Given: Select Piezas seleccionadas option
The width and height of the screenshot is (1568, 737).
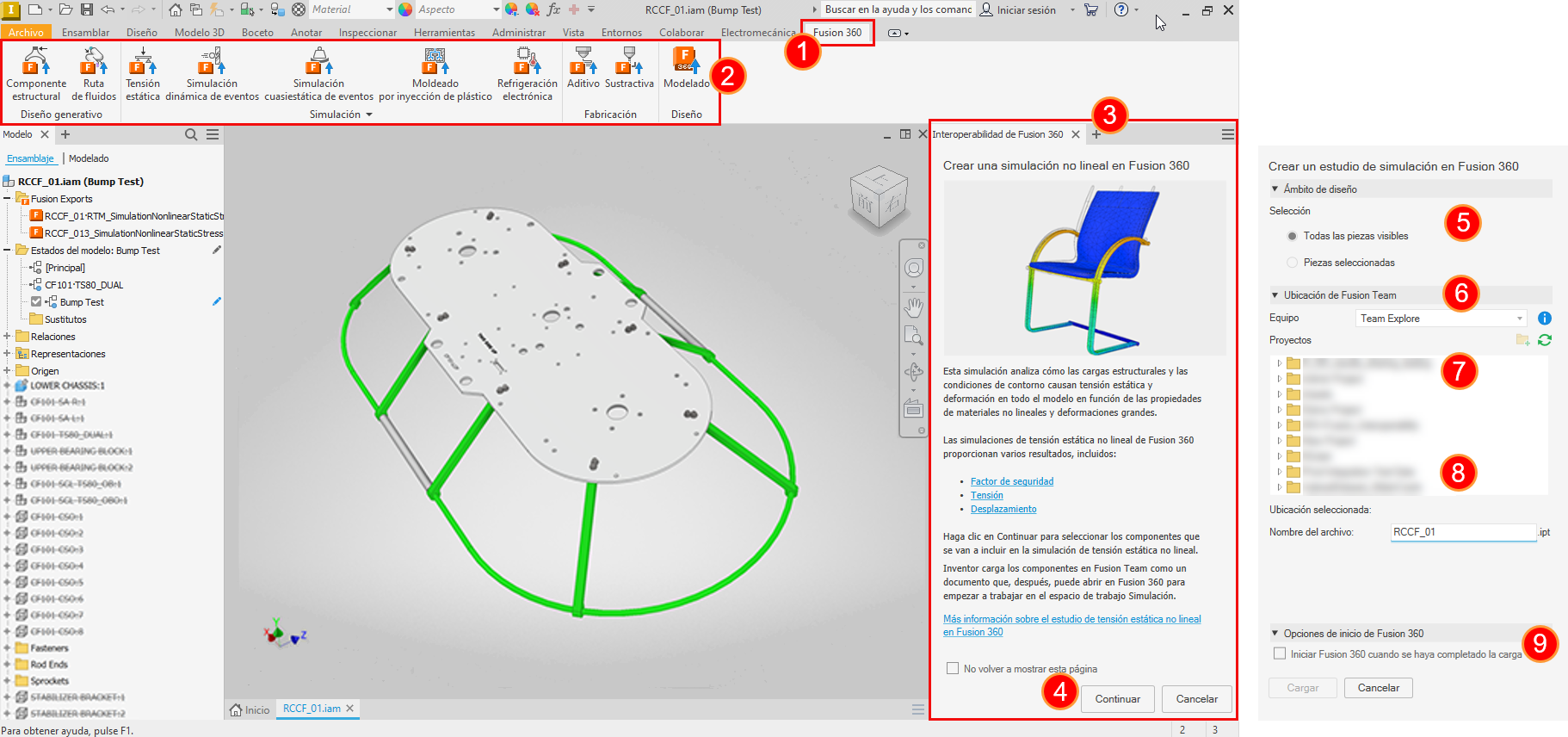Looking at the screenshot, I should [x=1292, y=263].
